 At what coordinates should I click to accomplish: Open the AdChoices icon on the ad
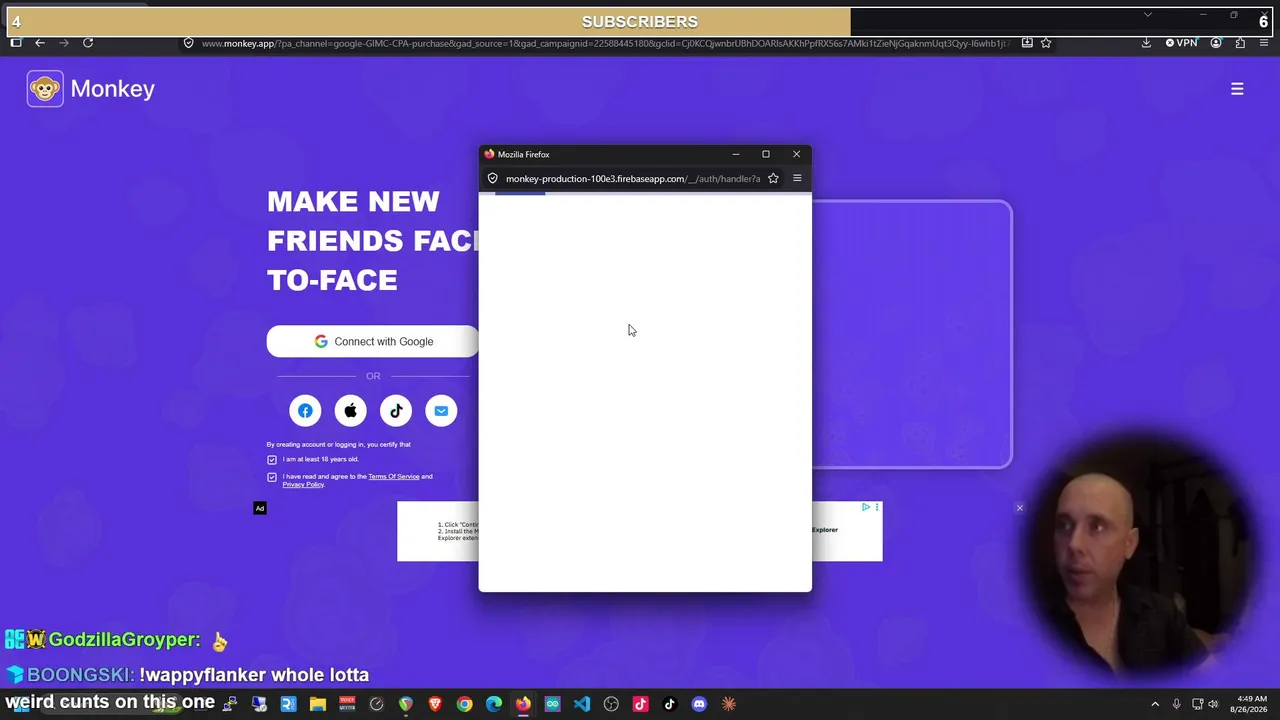pyautogui.click(x=866, y=507)
